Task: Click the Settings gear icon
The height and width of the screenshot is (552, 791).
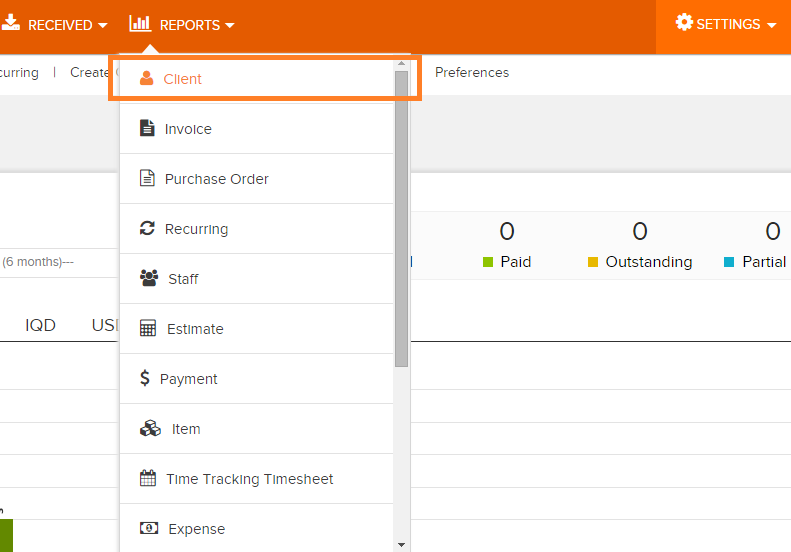Action: click(x=684, y=22)
